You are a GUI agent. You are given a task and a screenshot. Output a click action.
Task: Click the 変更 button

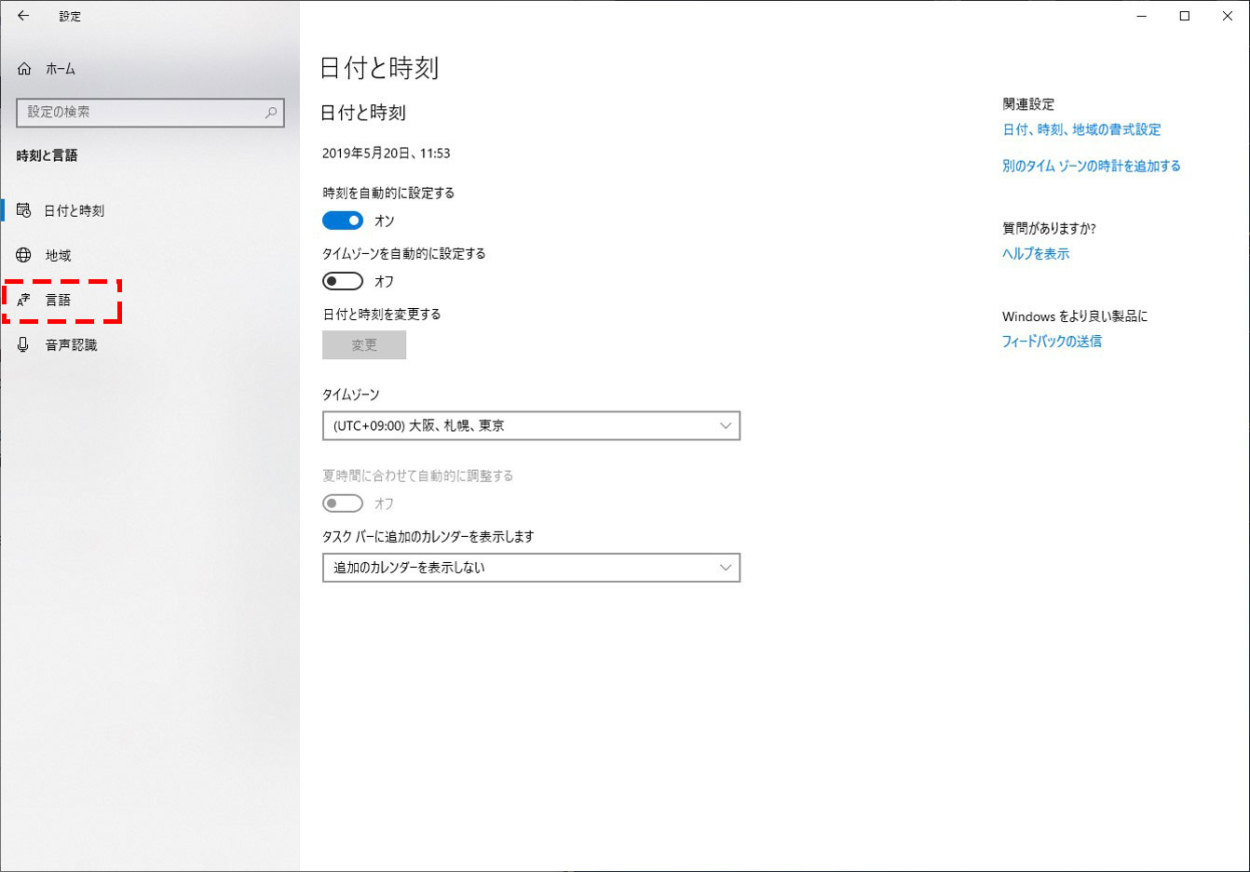point(364,345)
